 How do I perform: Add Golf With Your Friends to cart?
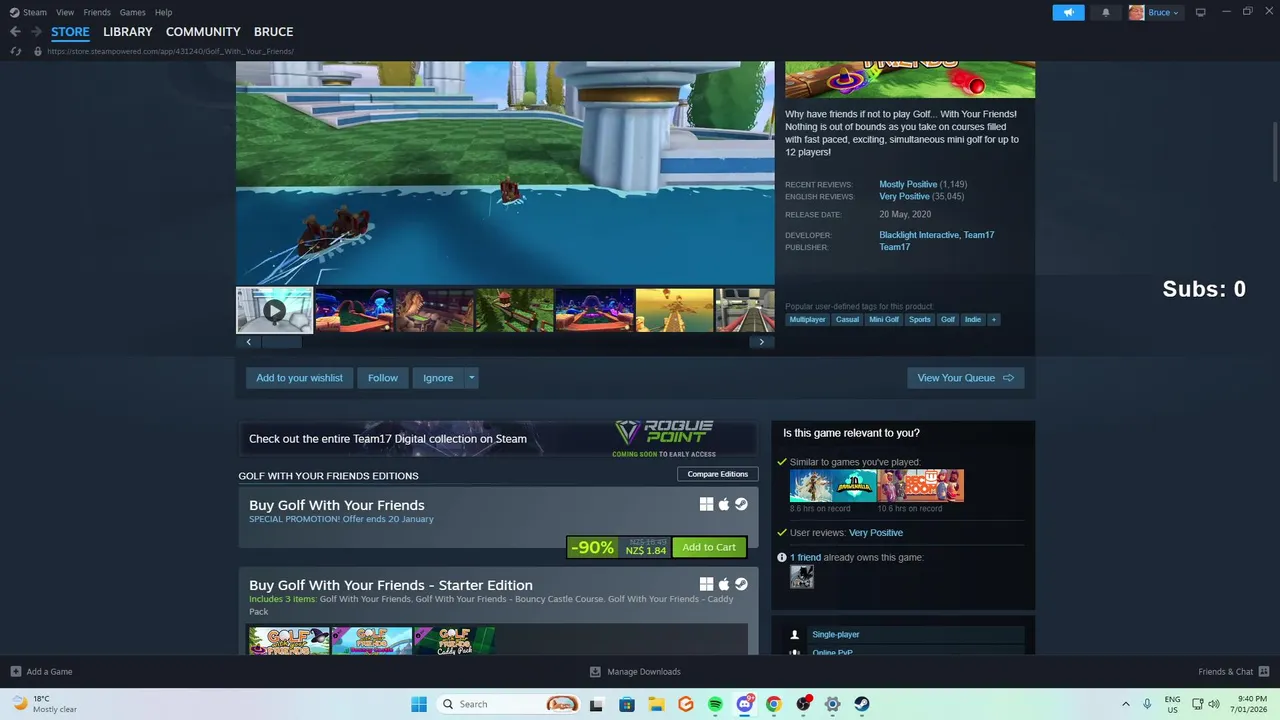pos(709,547)
